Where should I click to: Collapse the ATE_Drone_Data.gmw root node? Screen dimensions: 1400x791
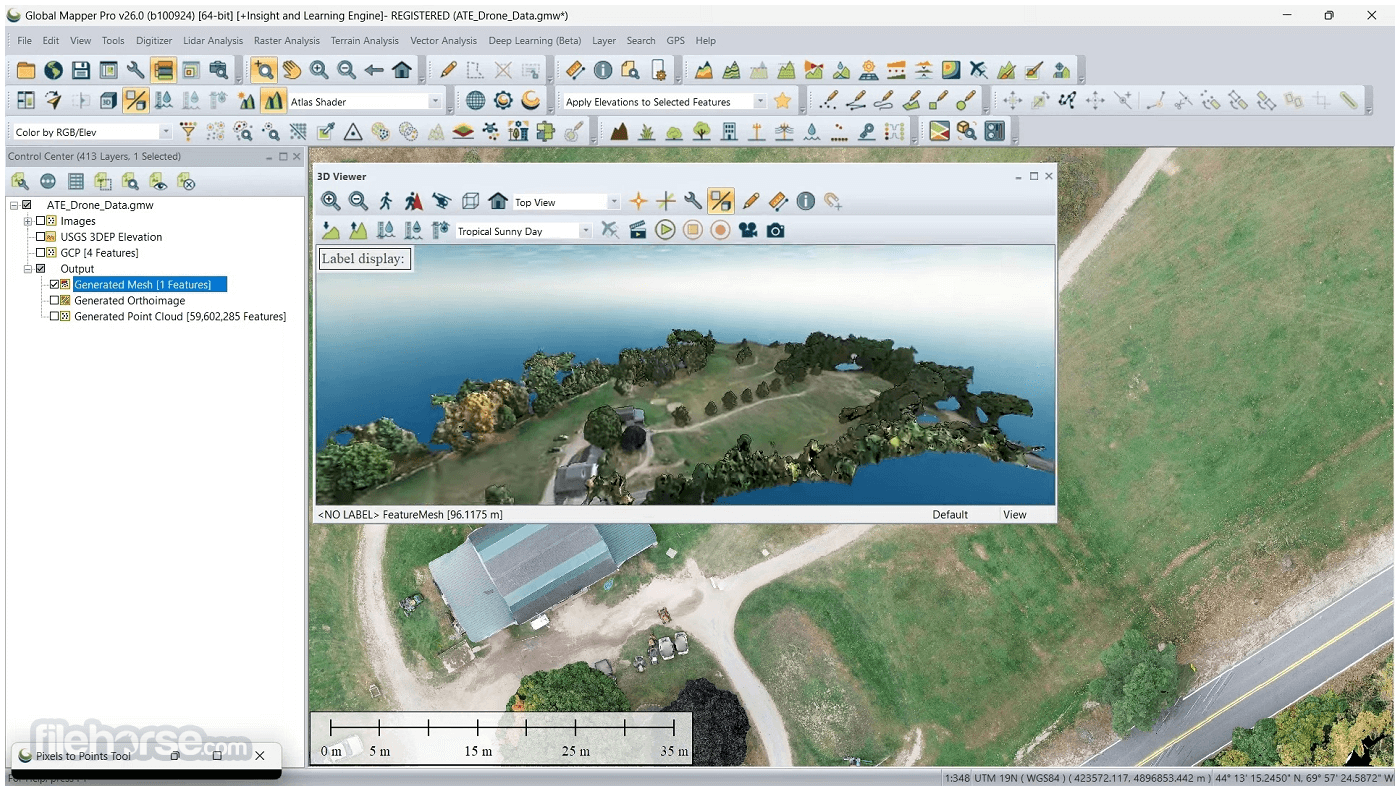[x=13, y=205]
